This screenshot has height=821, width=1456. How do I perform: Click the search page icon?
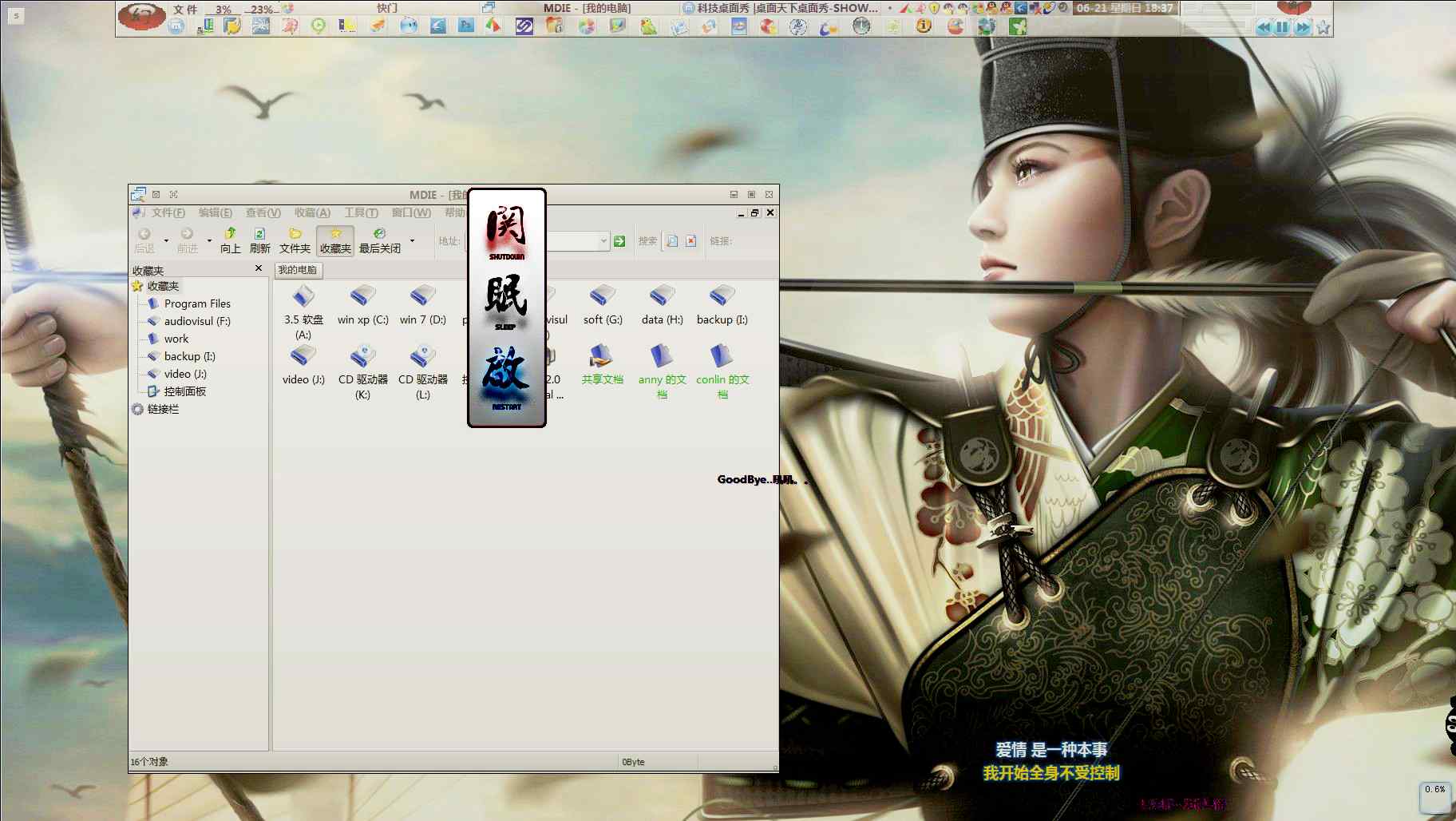(672, 240)
